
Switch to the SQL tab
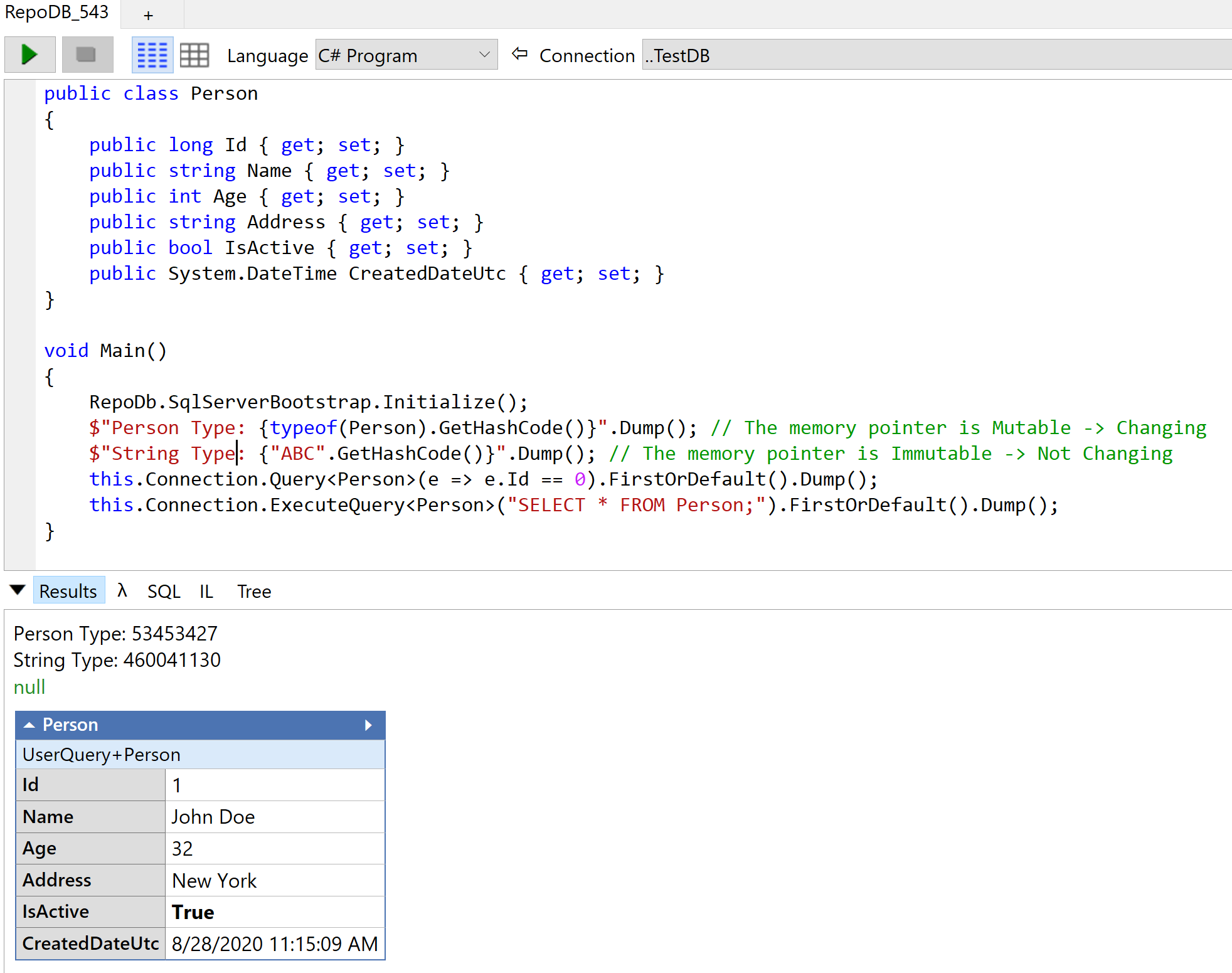pyautogui.click(x=163, y=590)
